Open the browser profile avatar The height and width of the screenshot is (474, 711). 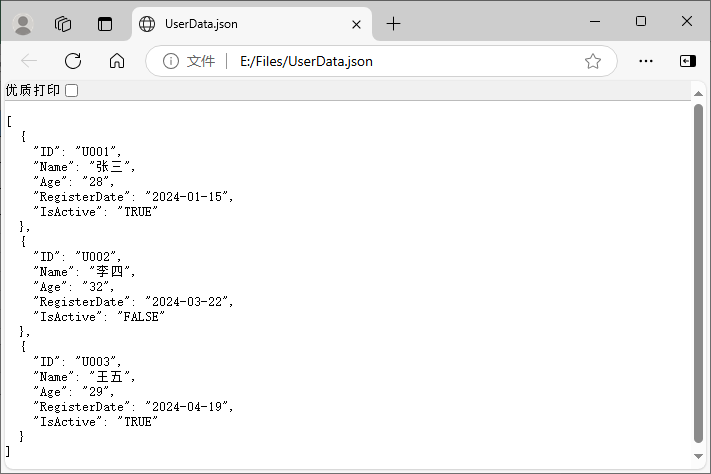23,24
